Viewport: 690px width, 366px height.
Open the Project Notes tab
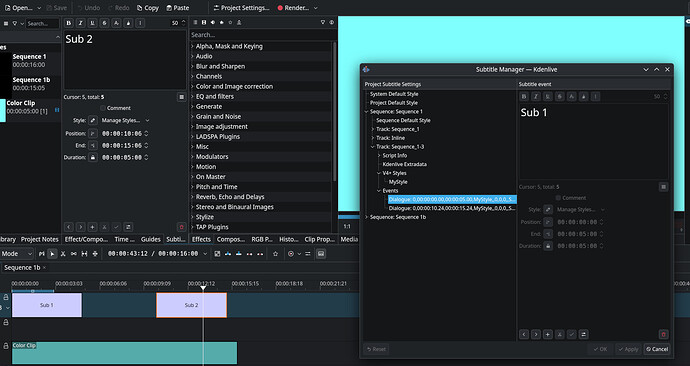click(x=40, y=239)
